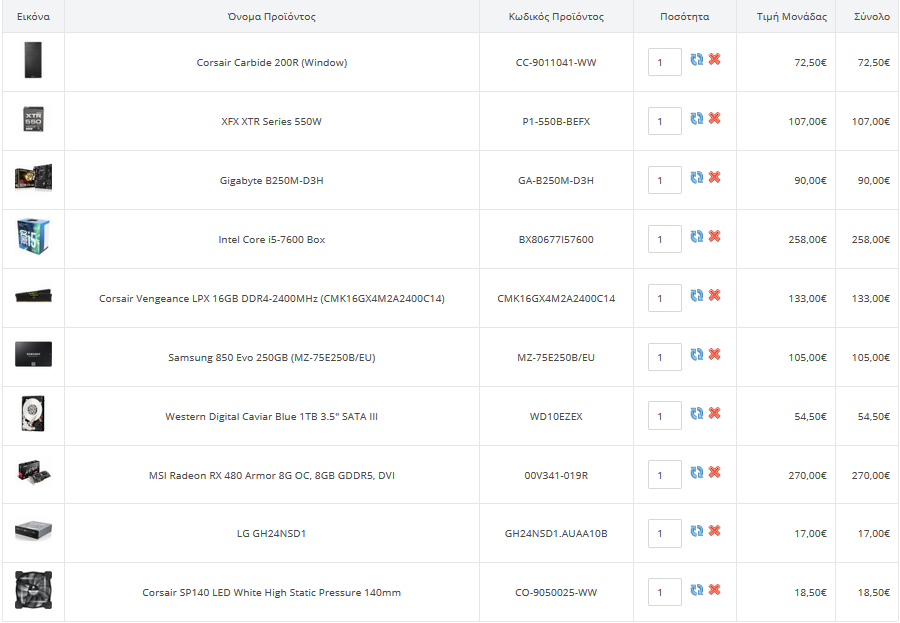
Task: Open Corsair Carbide 200R case thumbnail
Action: coord(33,60)
